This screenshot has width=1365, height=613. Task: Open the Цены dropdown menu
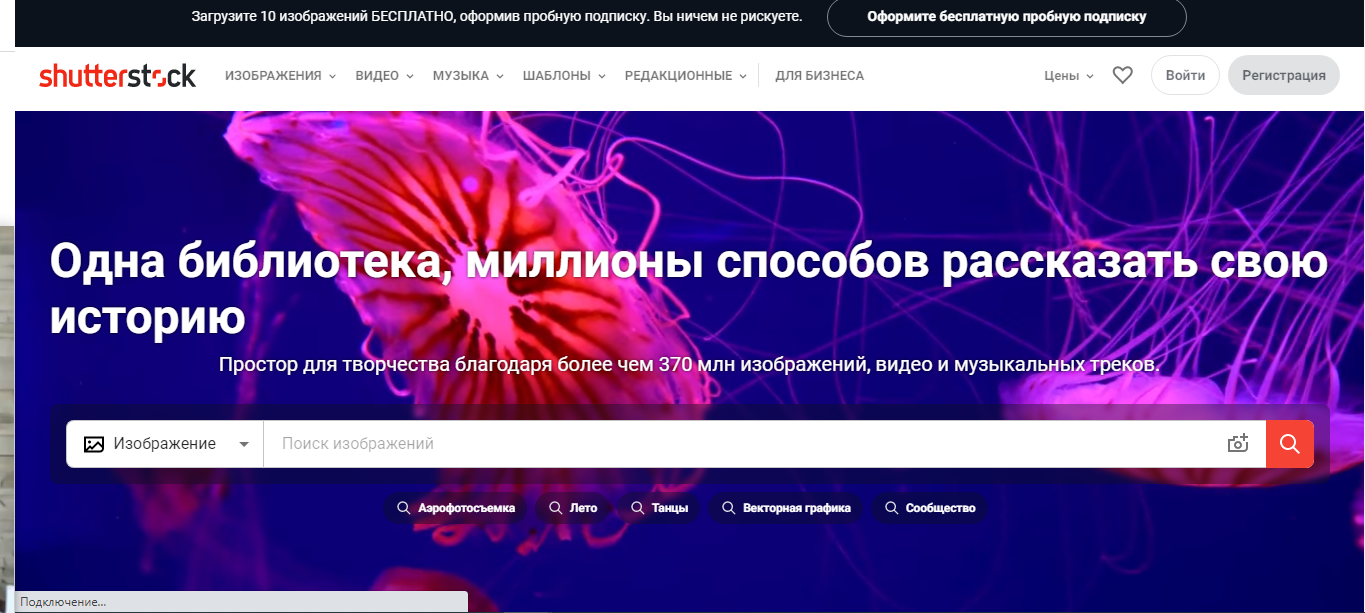coord(1068,74)
